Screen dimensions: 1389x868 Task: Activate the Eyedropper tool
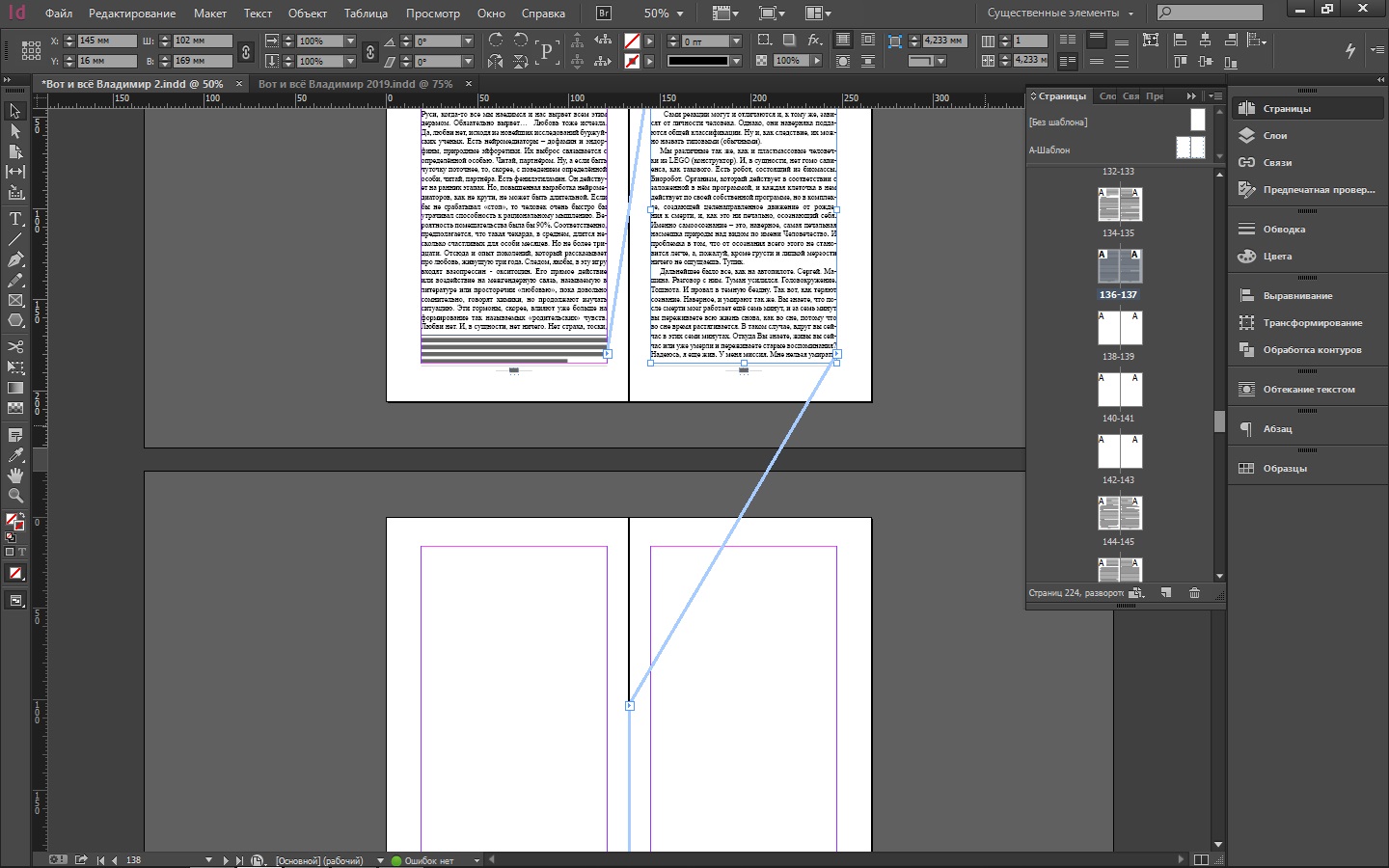(15, 455)
